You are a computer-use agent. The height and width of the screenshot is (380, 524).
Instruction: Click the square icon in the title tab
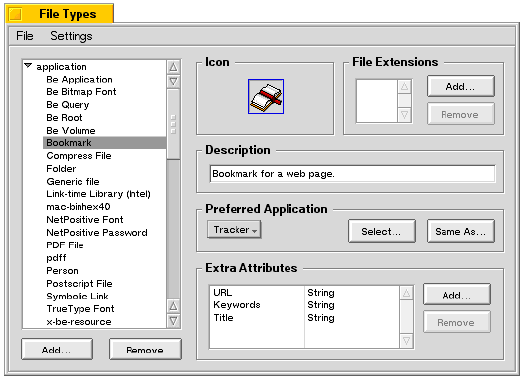coord(15,14)
